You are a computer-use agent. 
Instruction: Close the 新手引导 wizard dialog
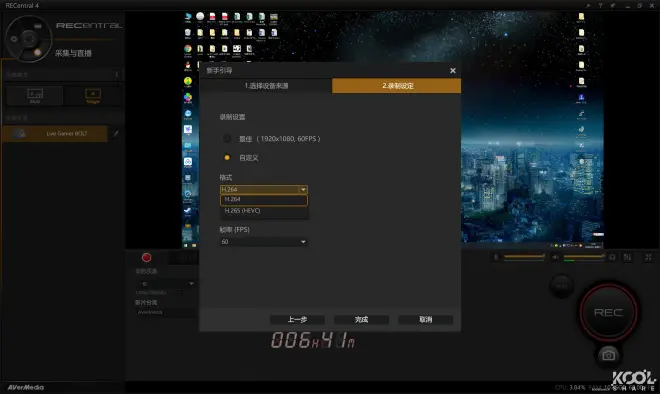tap(452, 71)
